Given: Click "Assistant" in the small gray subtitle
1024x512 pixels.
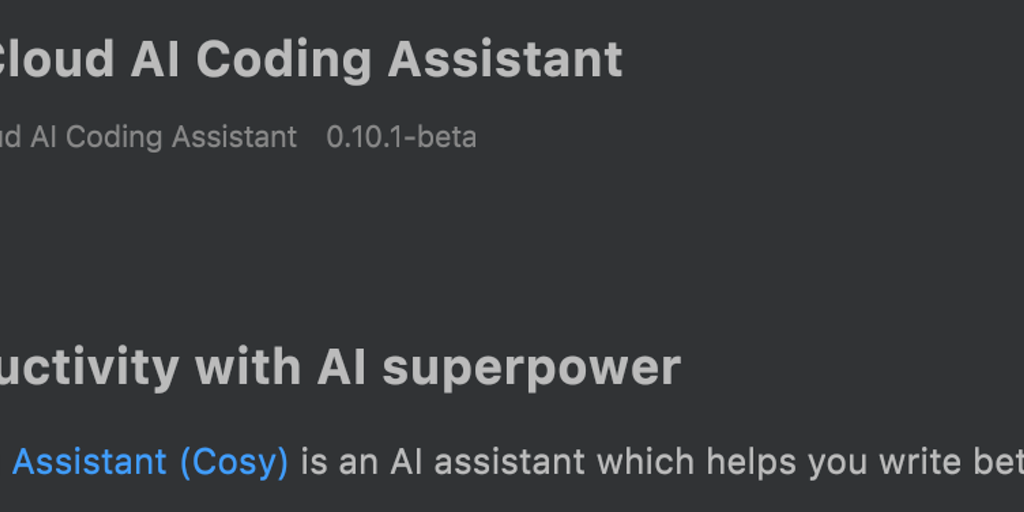Looking at the screenshot, I should (x=234, y=137).
